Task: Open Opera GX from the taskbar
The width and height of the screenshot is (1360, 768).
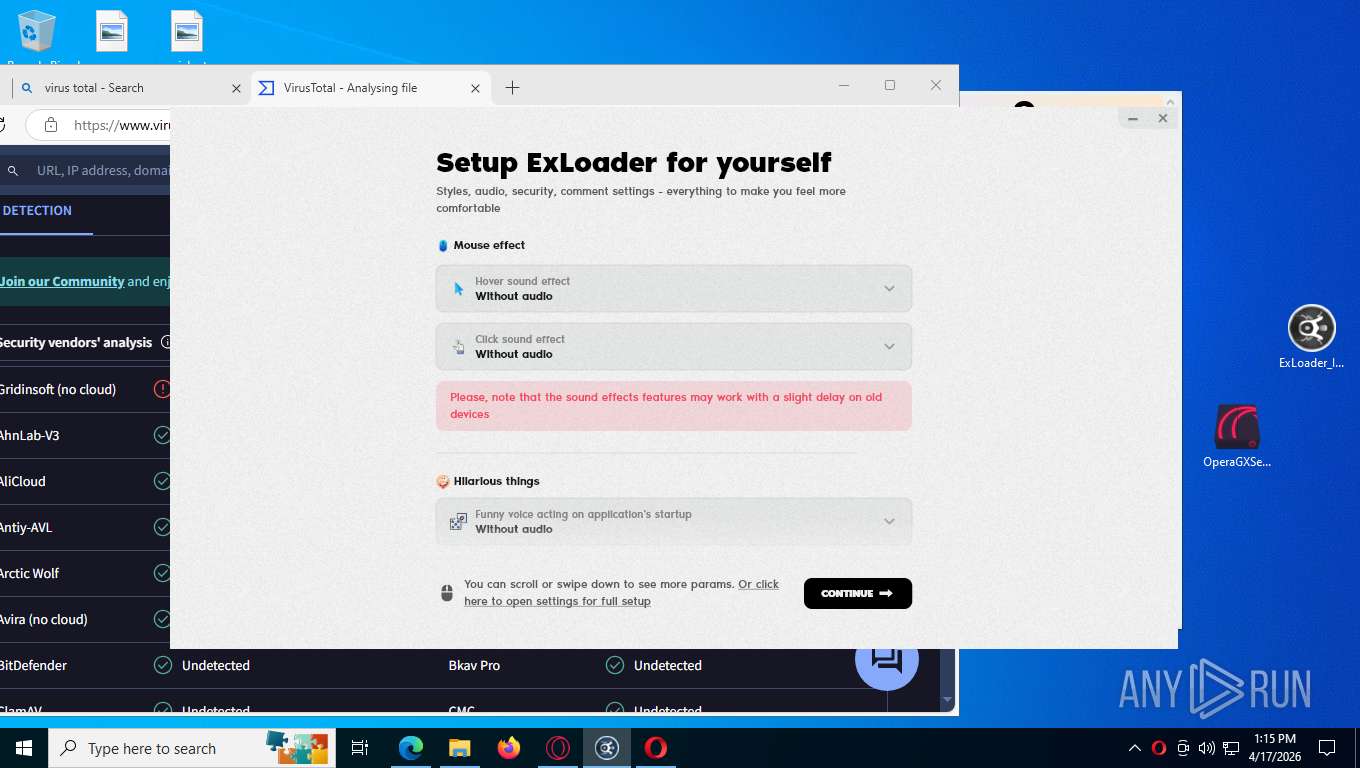Action: 558,748
